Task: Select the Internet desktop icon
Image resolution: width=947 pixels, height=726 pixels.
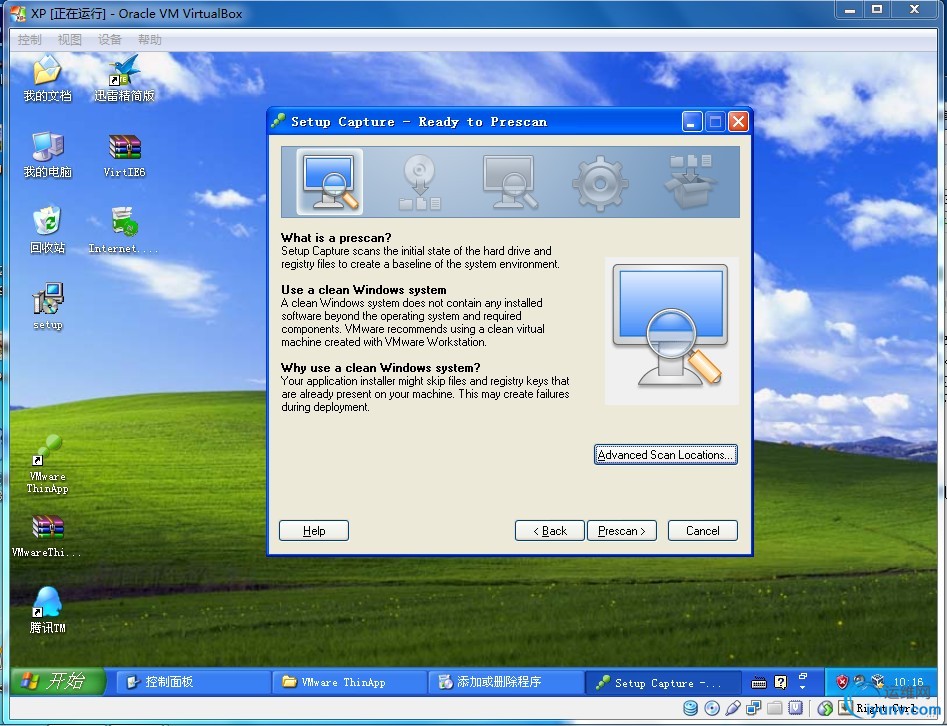Action: pos(124,231)
